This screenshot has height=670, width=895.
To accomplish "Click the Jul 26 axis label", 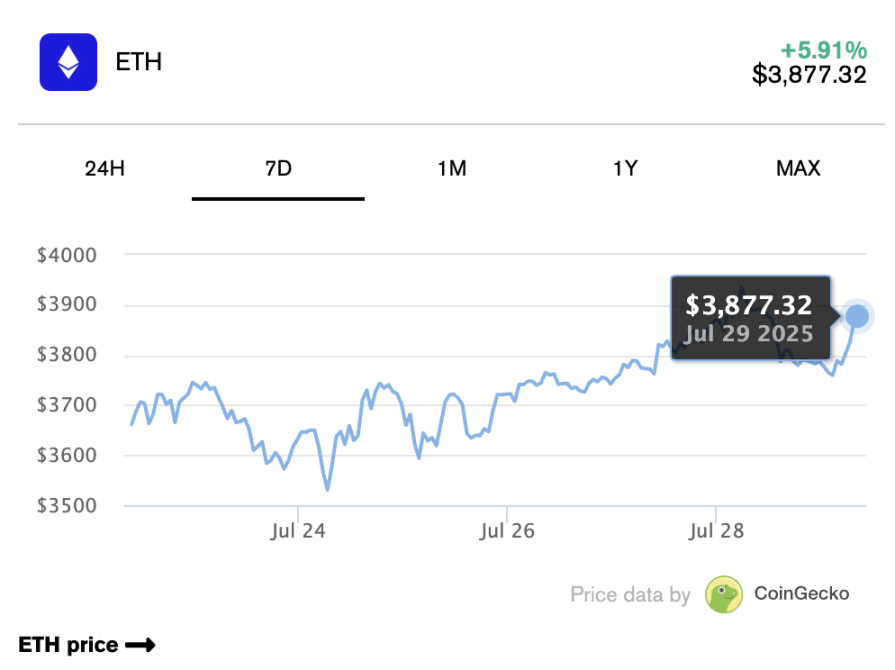I will click(507, 531).
